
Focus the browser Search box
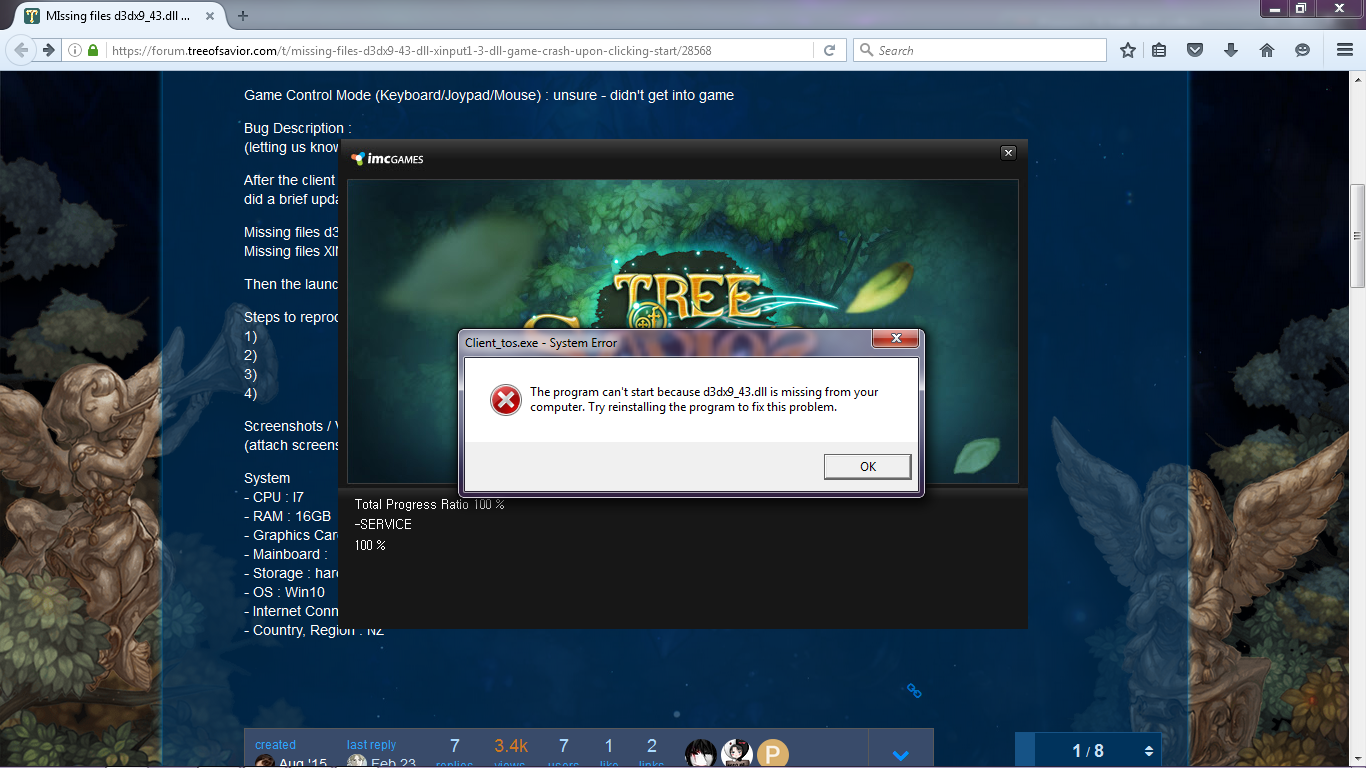click(x=980, y=50)
